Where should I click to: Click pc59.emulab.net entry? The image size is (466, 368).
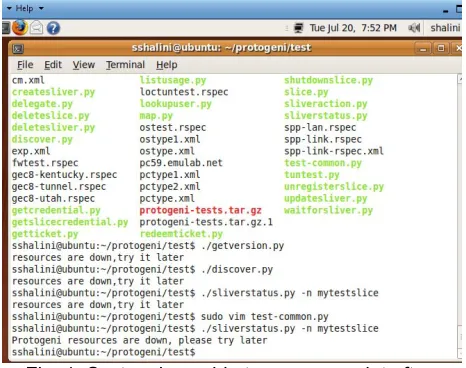pyautogui.click(x=181, y=163)
